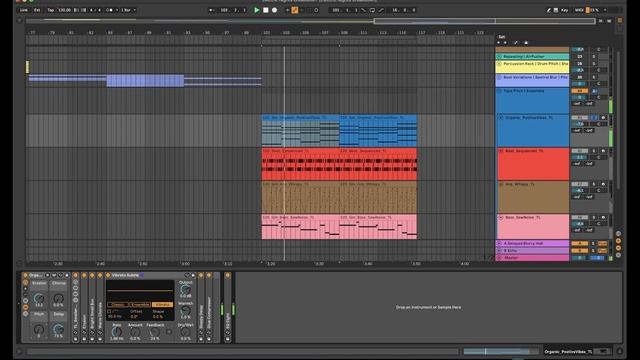Click the arrangement overview bar
This screenshot has width=640, height=360.
tap(310, 21)
